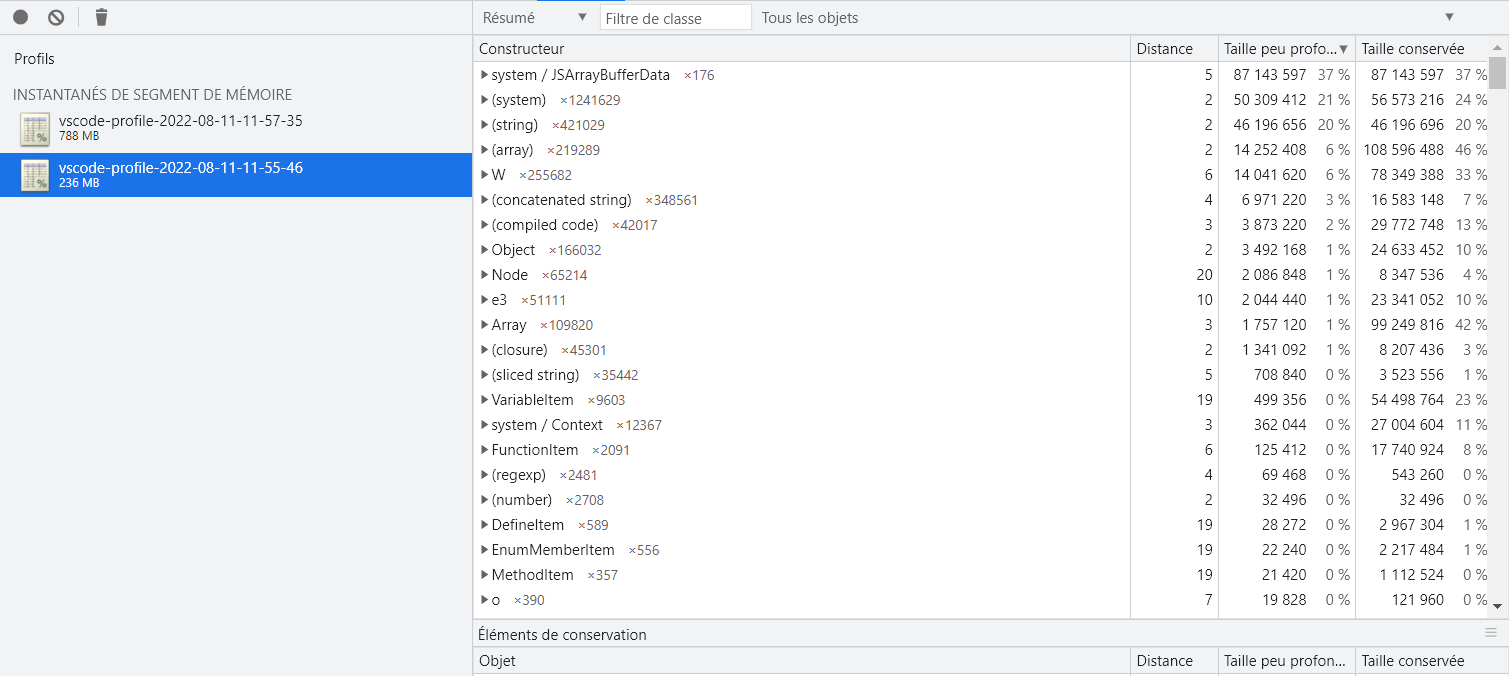Image resolution: width=1509 pixels, height=676 pixels.
Task: Expand the system / JSArrayBufferData row
Action: coord(484,75)
